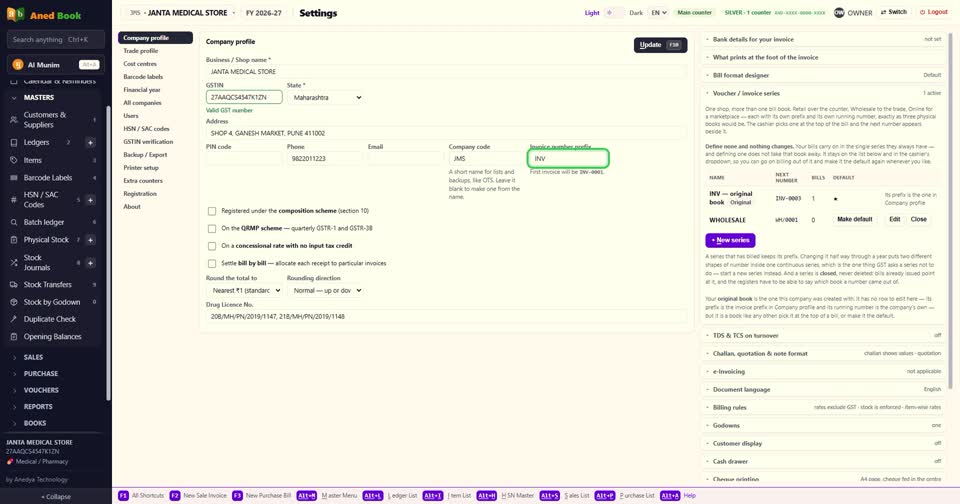Add a new HSN / SAC code
The image size is (960, 504).
coord(90,200)
